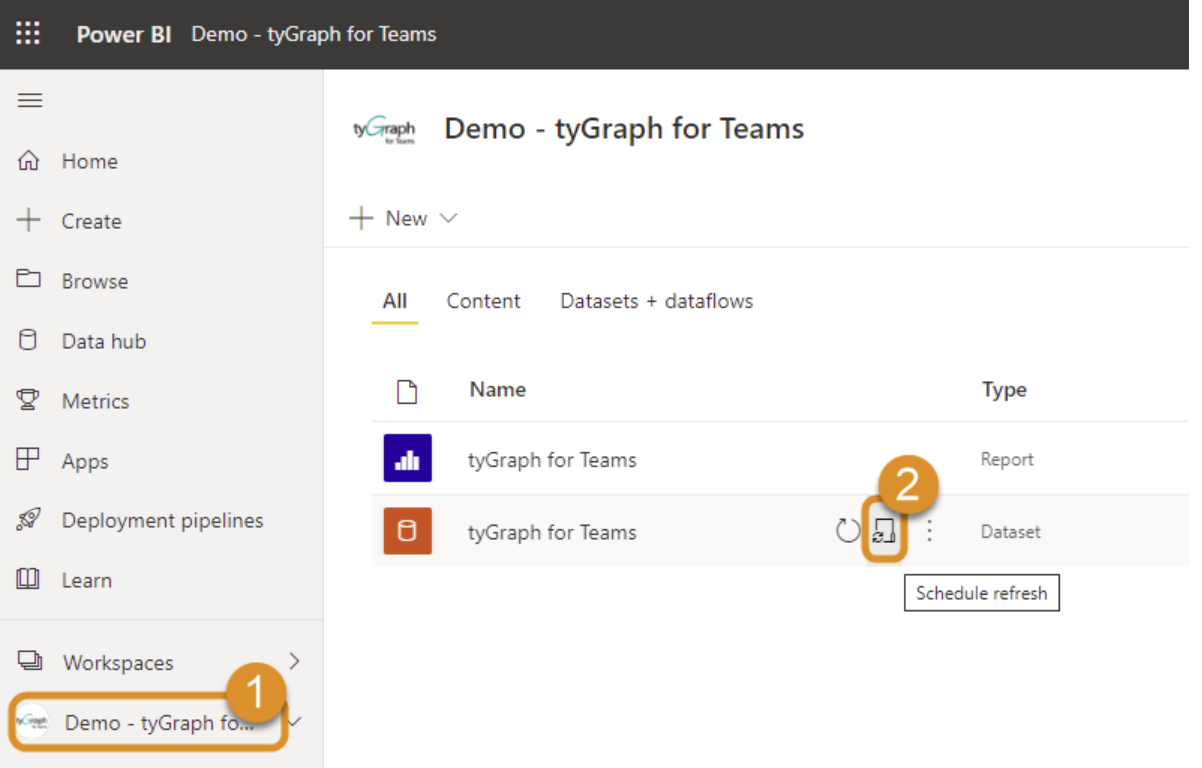The width and height of the screenshot is (1202, 768).
Task: Expand Demo - tyGraph workspace chevron
Action: (x=296, y=721)
